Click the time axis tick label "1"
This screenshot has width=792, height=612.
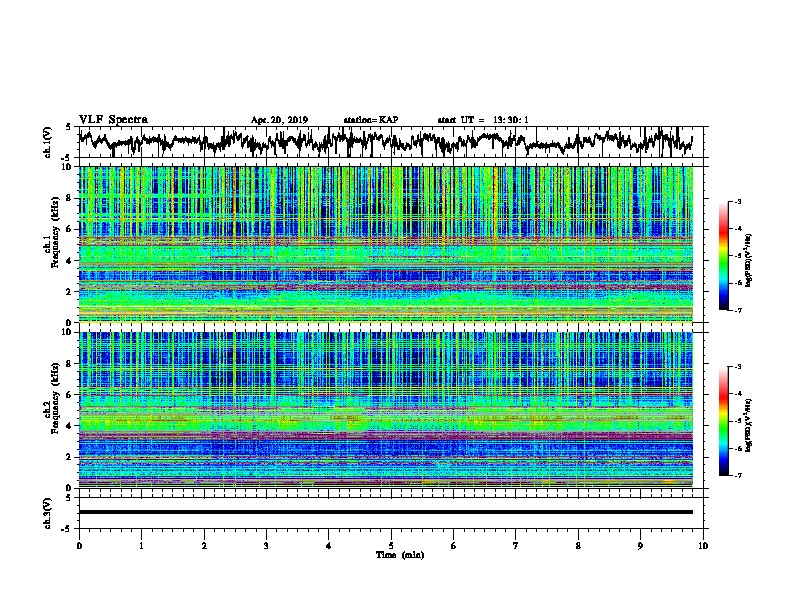141,545
